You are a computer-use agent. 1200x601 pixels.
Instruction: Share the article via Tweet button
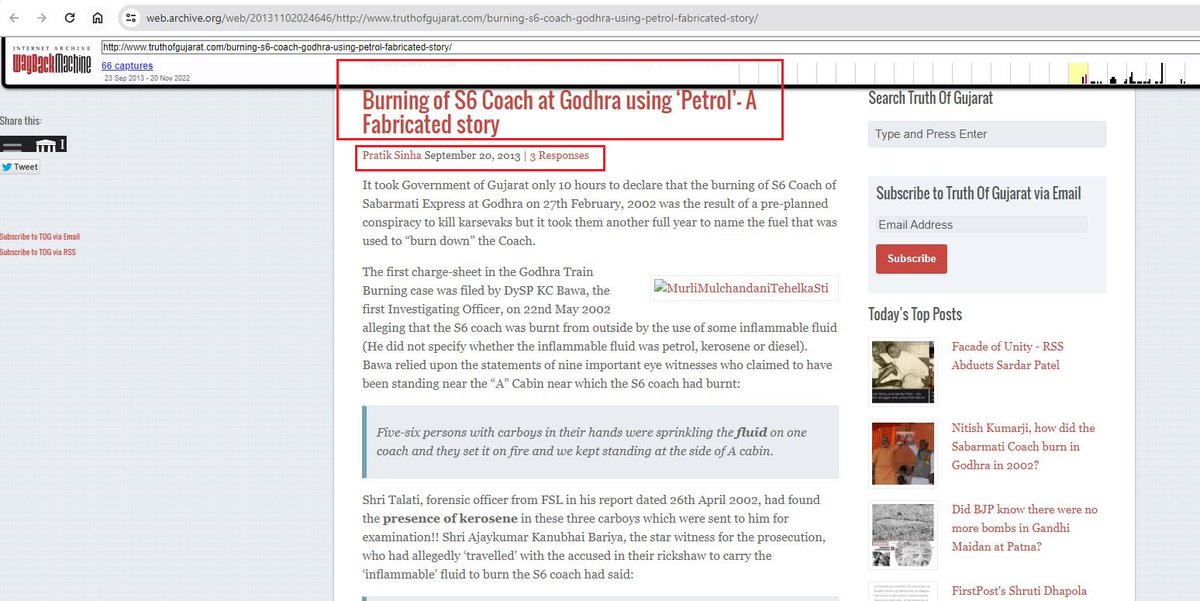[x=20, y=167]
